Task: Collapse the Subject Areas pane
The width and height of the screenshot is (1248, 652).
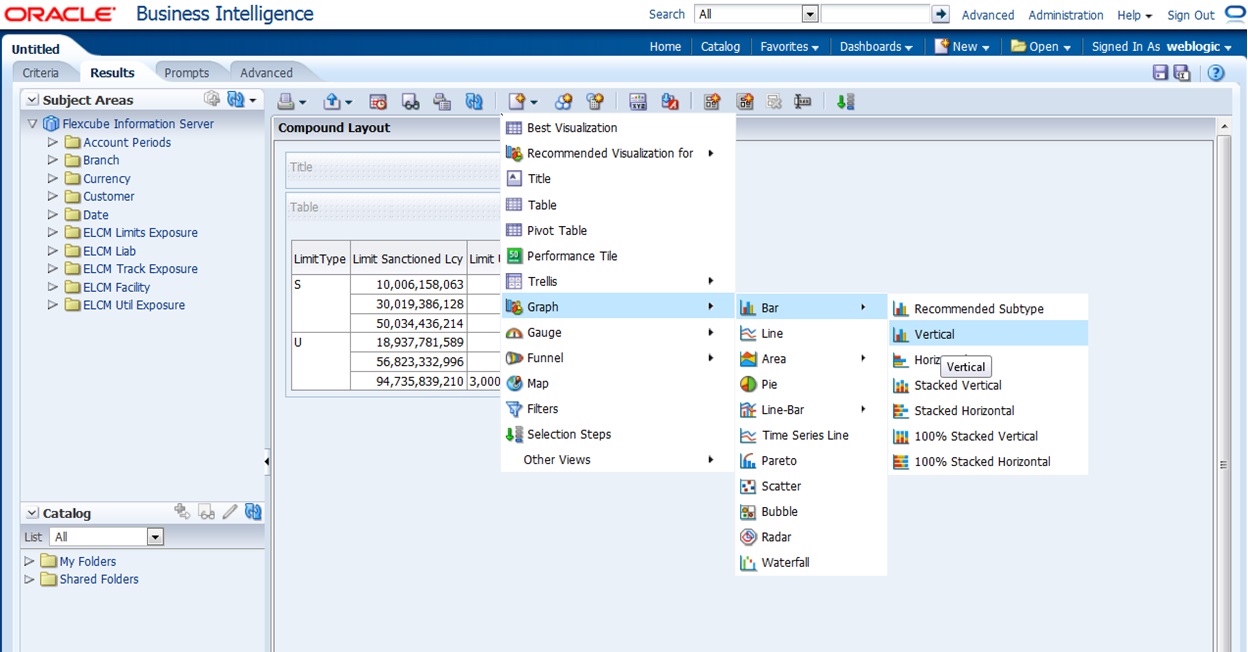Action: pos(33,100)
